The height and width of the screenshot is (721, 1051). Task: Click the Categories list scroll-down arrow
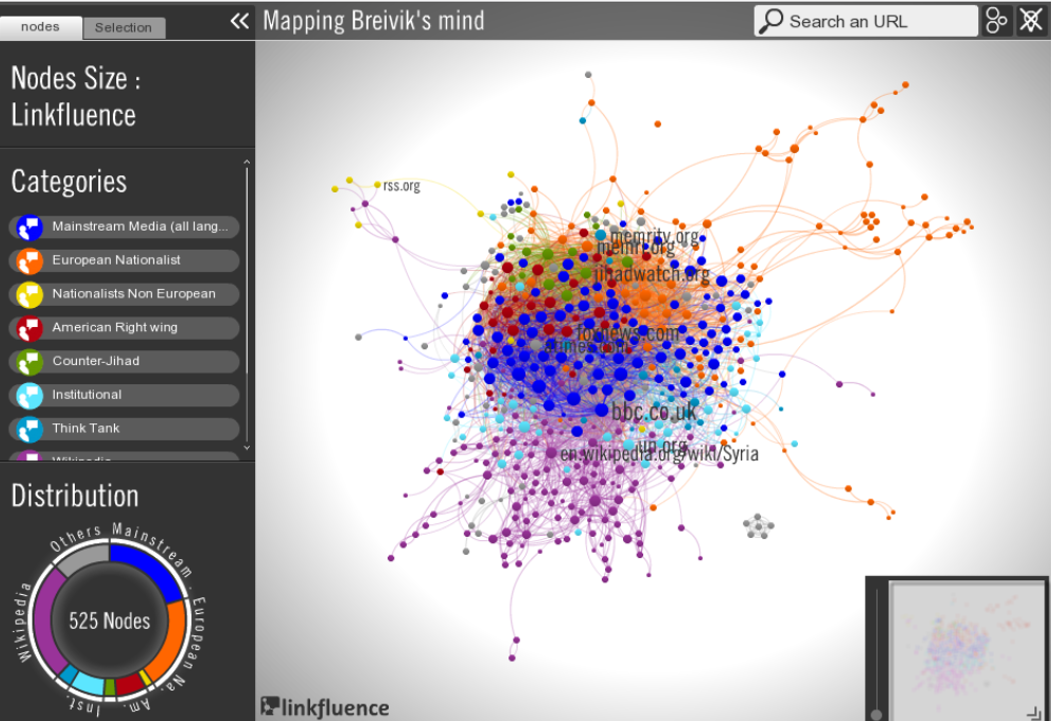247,447
